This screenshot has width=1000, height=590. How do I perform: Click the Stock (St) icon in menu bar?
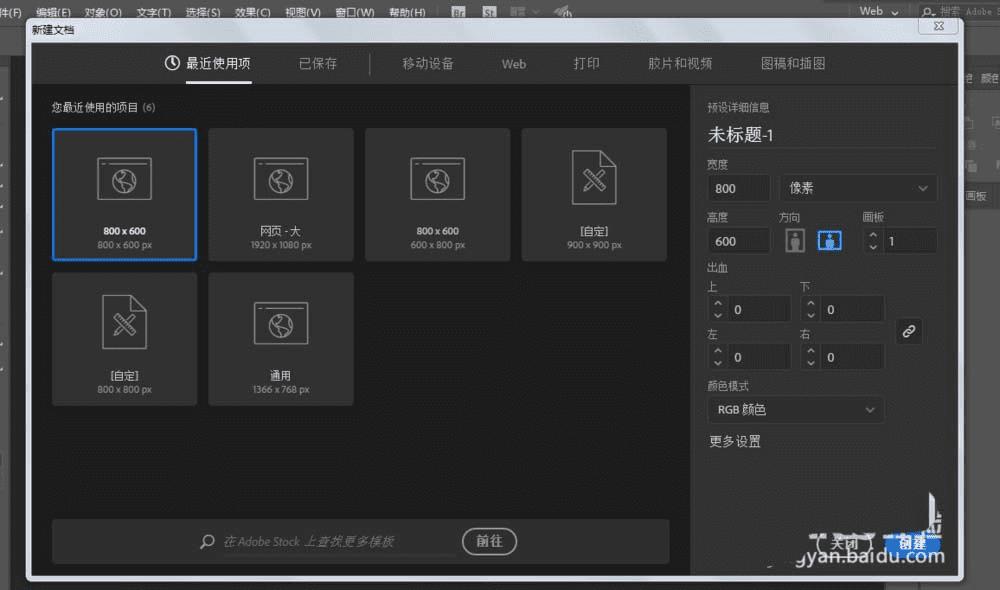(x=489, y=12)
